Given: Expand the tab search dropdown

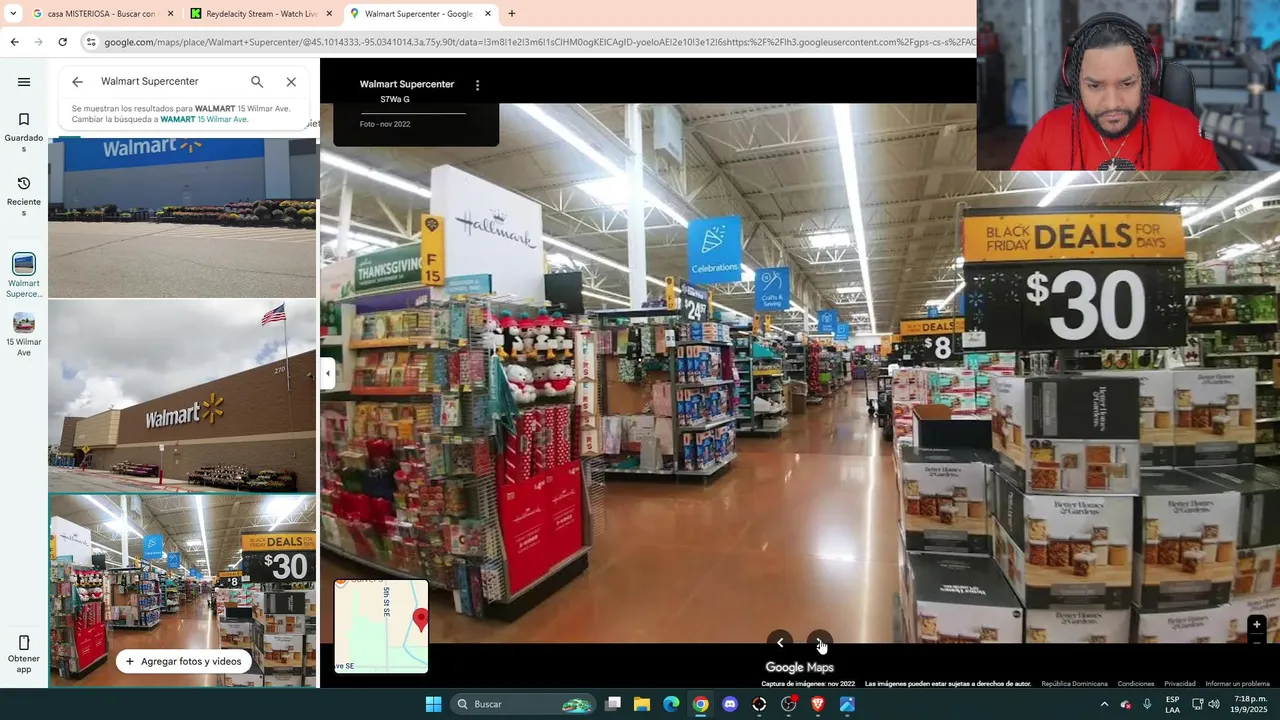Looking at the screenshot, I should tap(12, 14).
